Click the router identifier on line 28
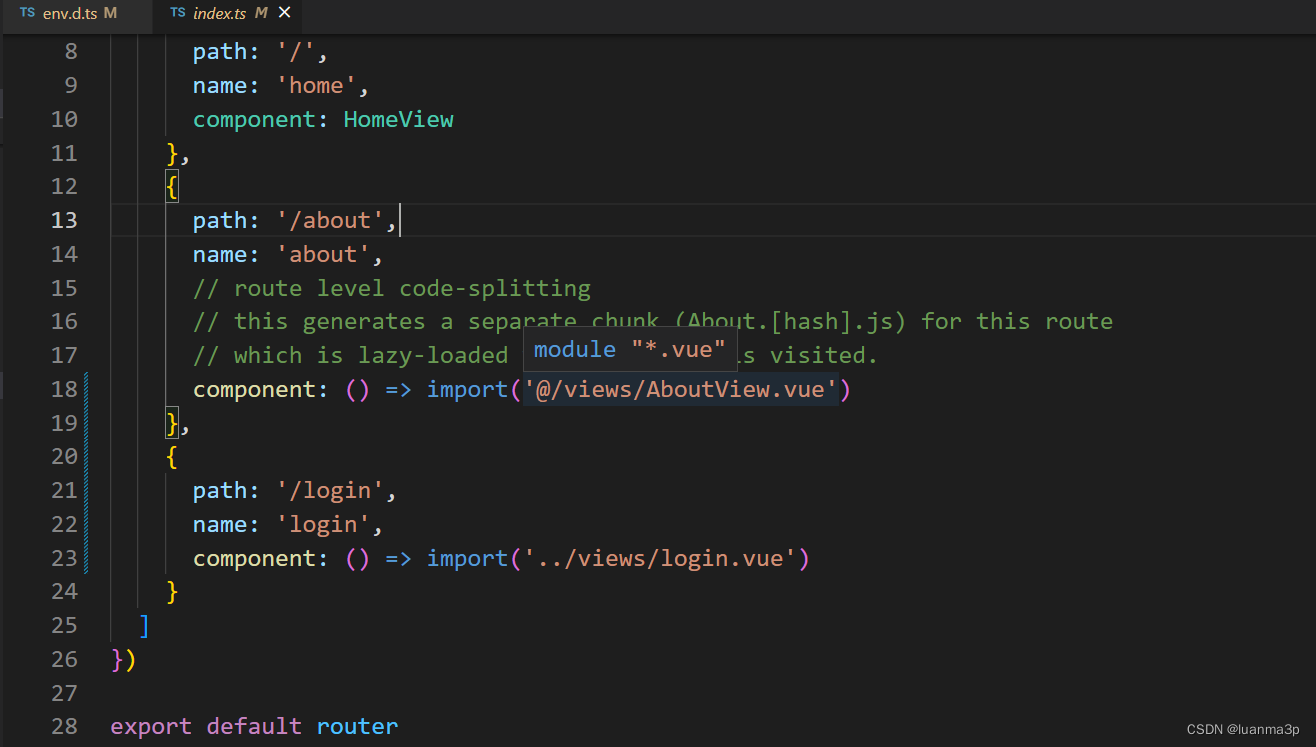Screen dimensions: 1316x747 [x=357, y=726]
